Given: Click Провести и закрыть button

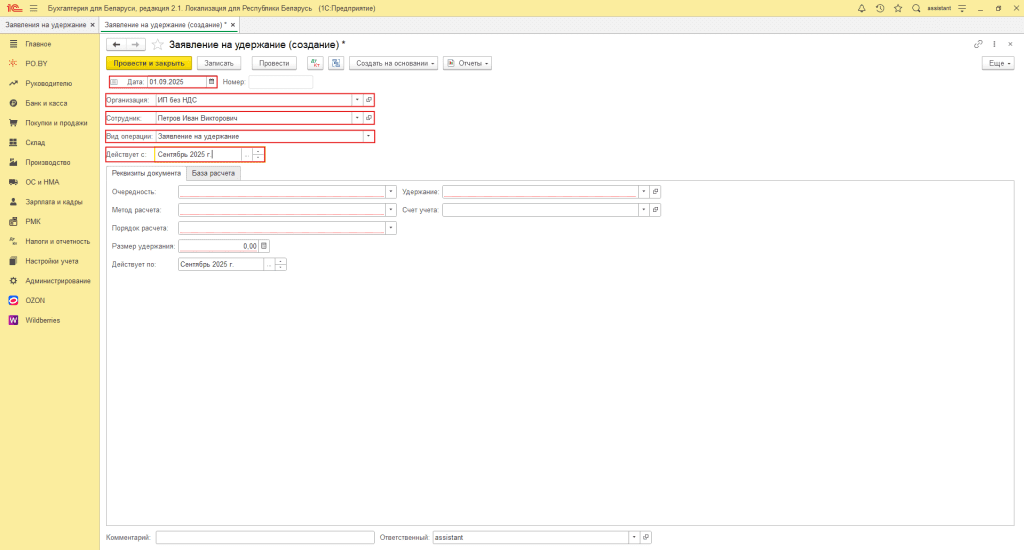Looking at the screenshot, I should click(149, 63).
